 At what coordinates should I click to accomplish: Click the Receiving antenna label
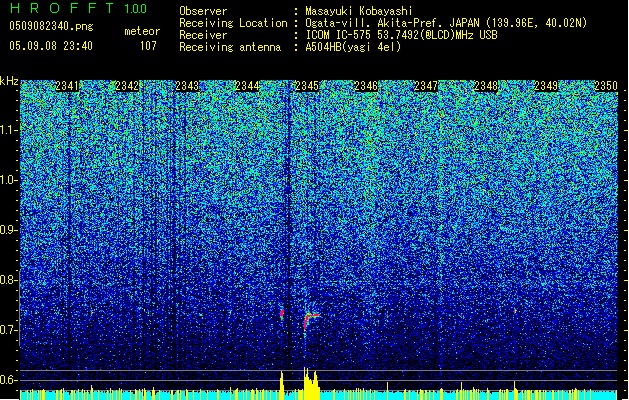click(x=230, y=47)
